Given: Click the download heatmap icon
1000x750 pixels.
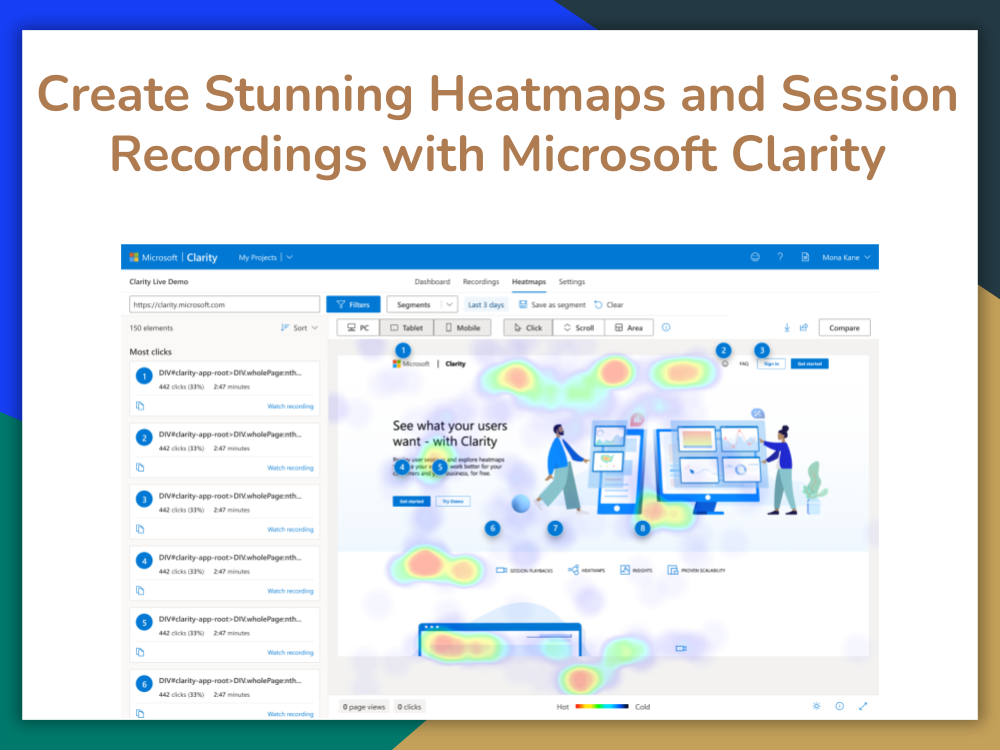Looking at the screenshot, I should (787, 327).
